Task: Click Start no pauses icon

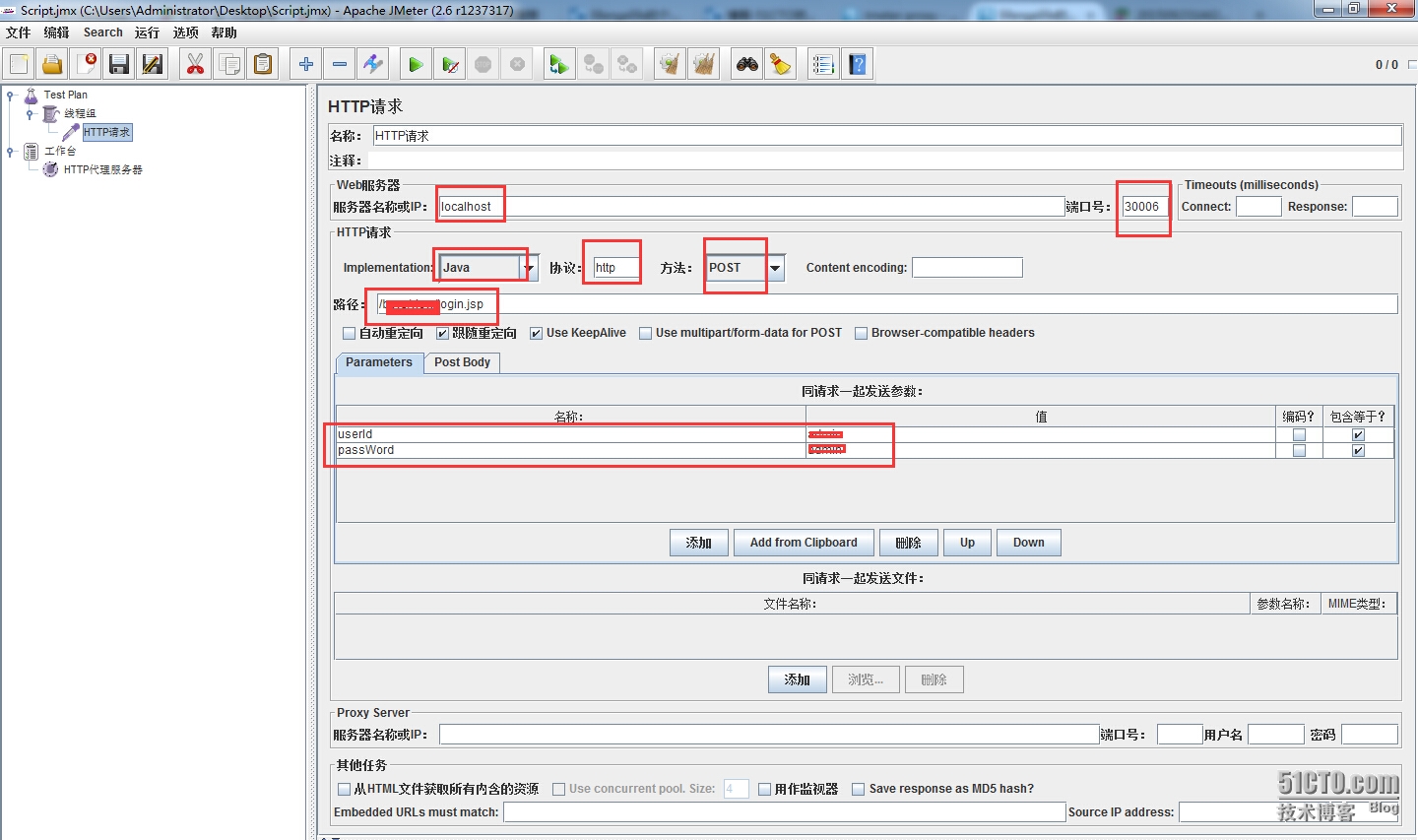Action: tap(450, 64)
